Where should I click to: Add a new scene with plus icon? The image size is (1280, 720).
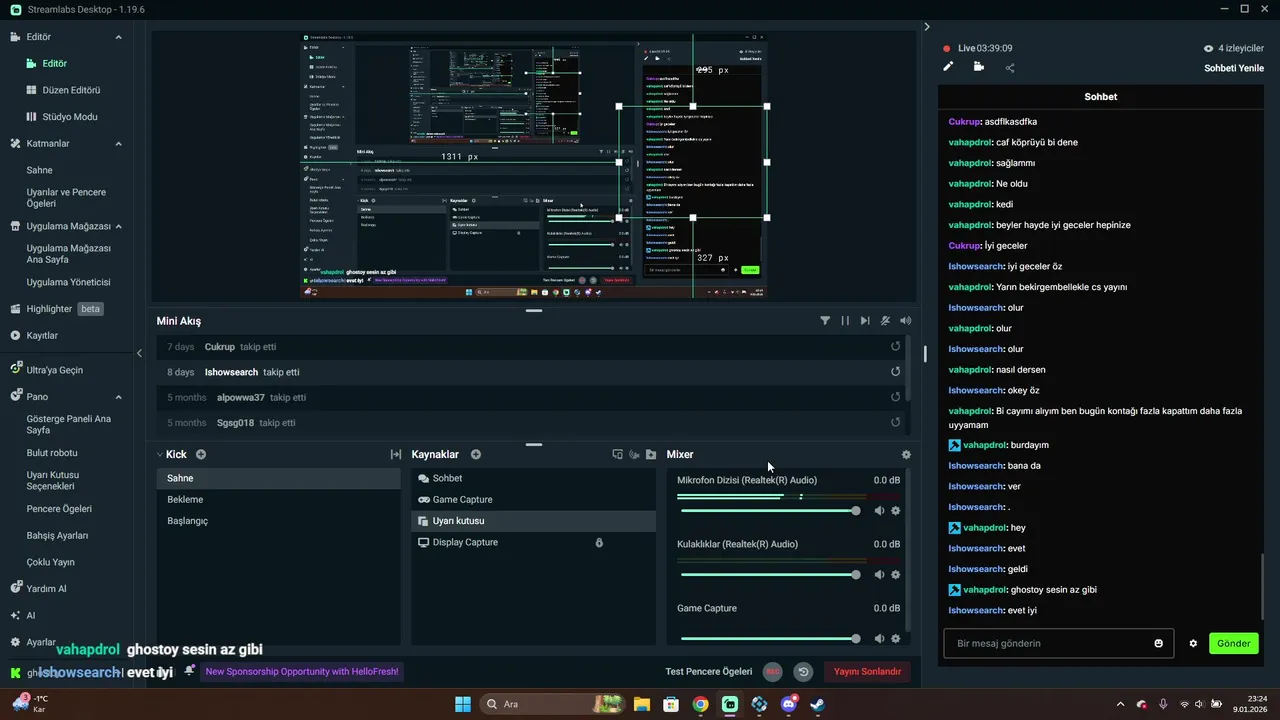click(x=201, y=454)
